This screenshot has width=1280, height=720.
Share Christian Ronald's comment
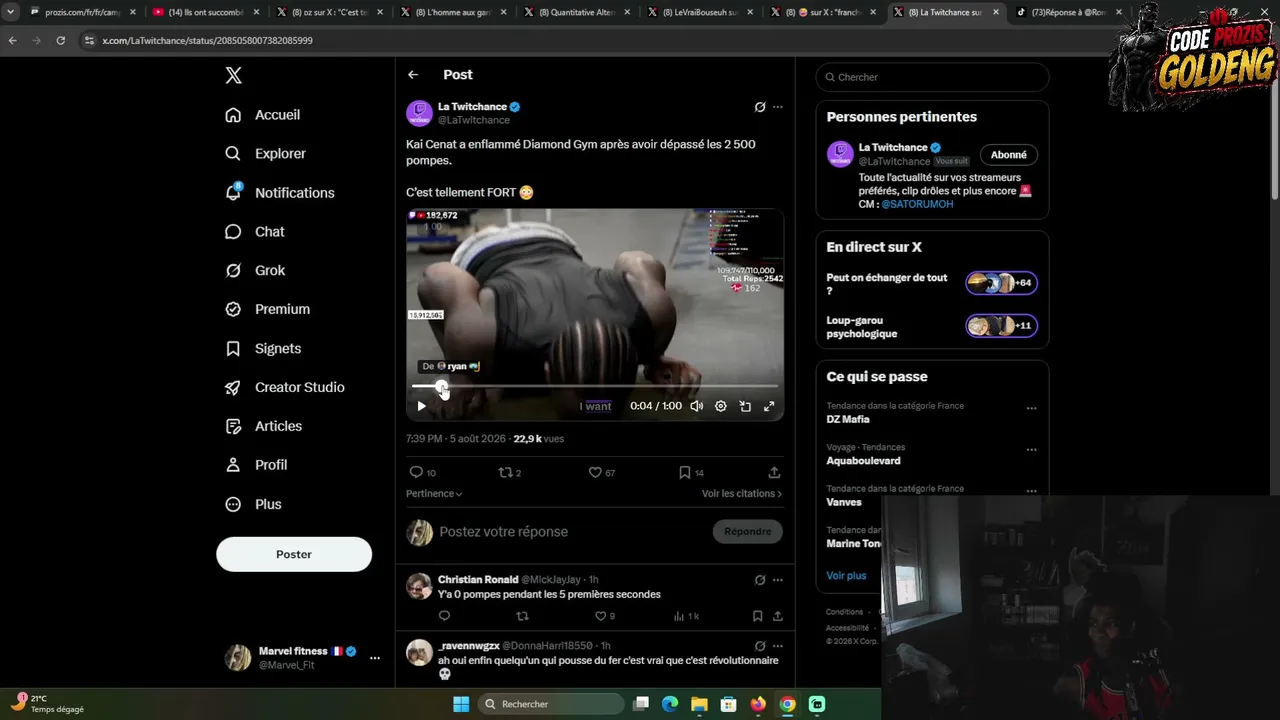tap(777, 616)
